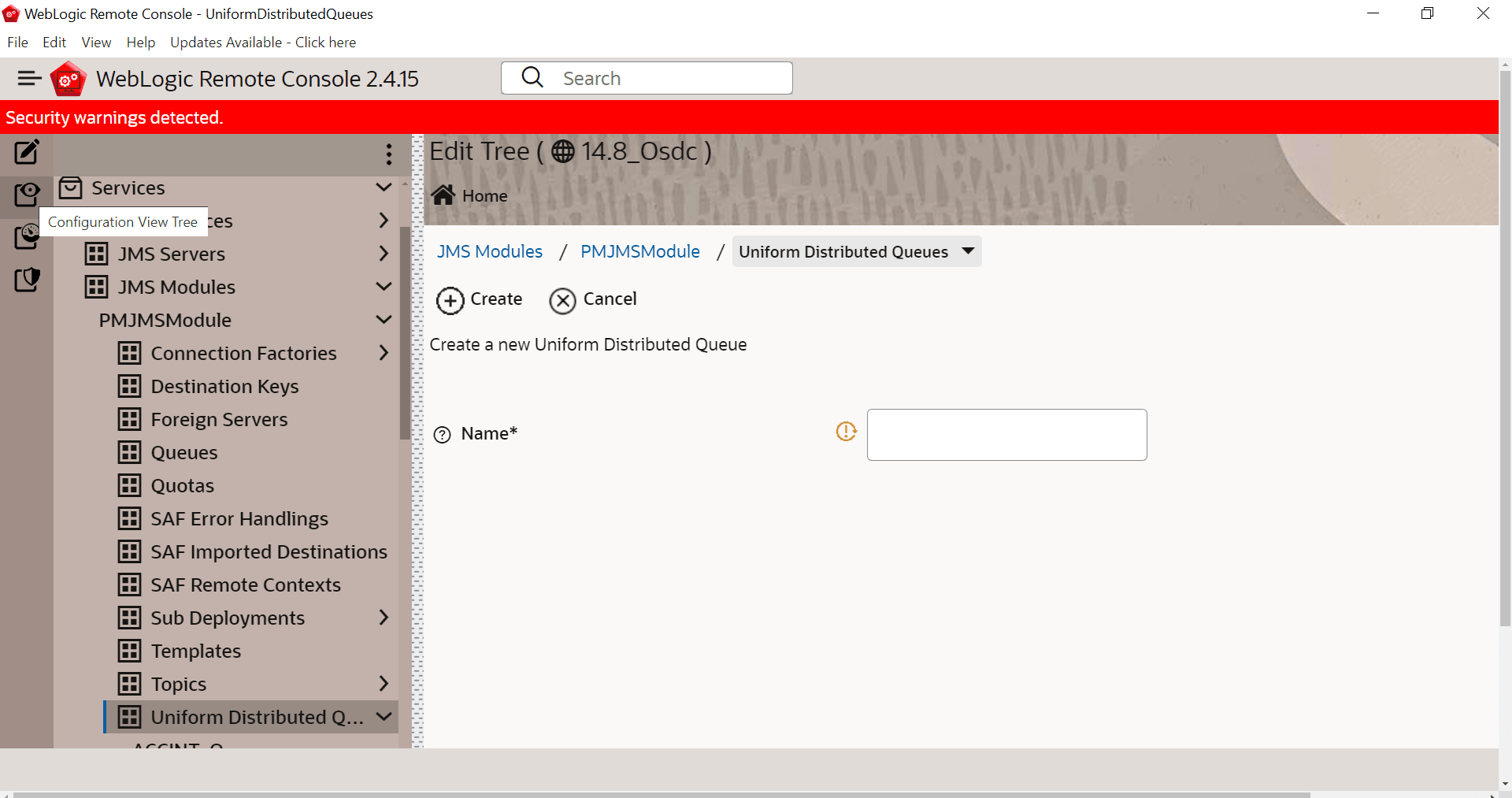Go to Home
Viewport: 1512px width, 798px height.
click(x=469, y=195)
